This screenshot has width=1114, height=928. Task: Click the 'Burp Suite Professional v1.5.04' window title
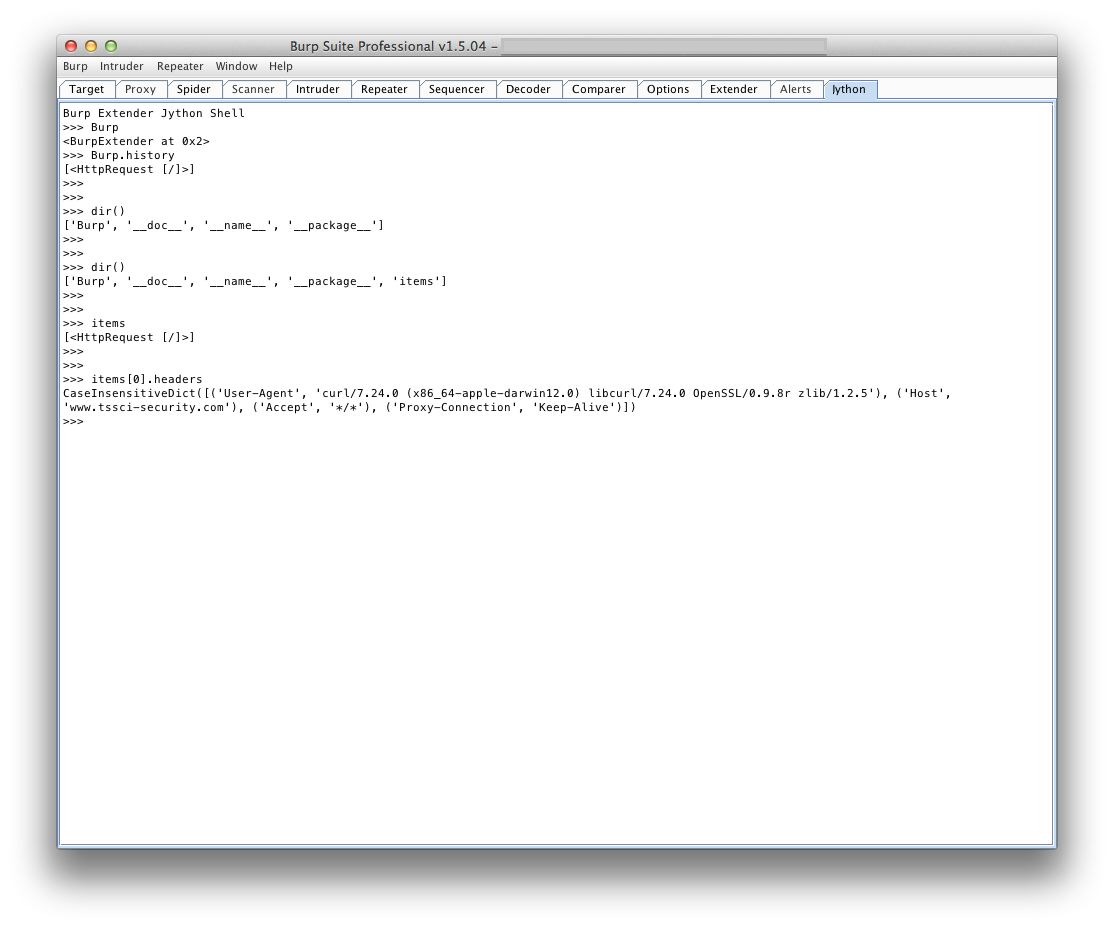coord(388,46)
